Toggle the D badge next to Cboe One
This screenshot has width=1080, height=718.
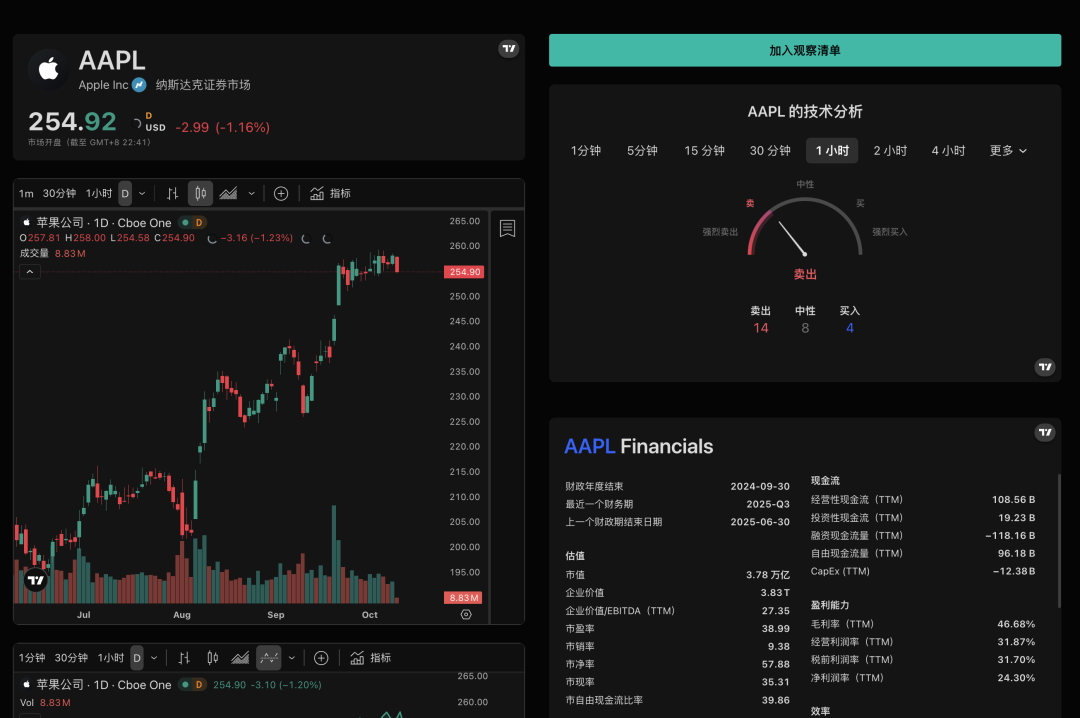(198, 222)
